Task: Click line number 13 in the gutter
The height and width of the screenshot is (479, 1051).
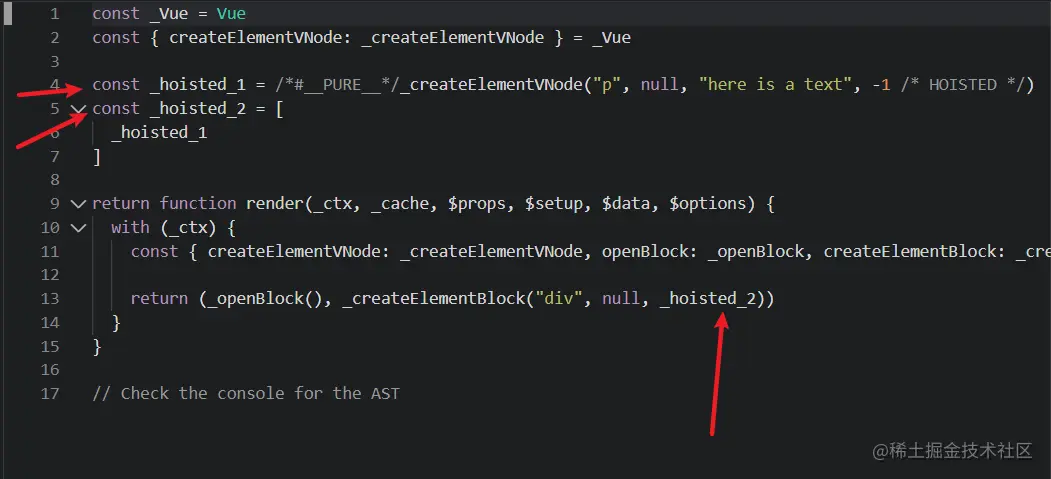Action: coord(50,298)
